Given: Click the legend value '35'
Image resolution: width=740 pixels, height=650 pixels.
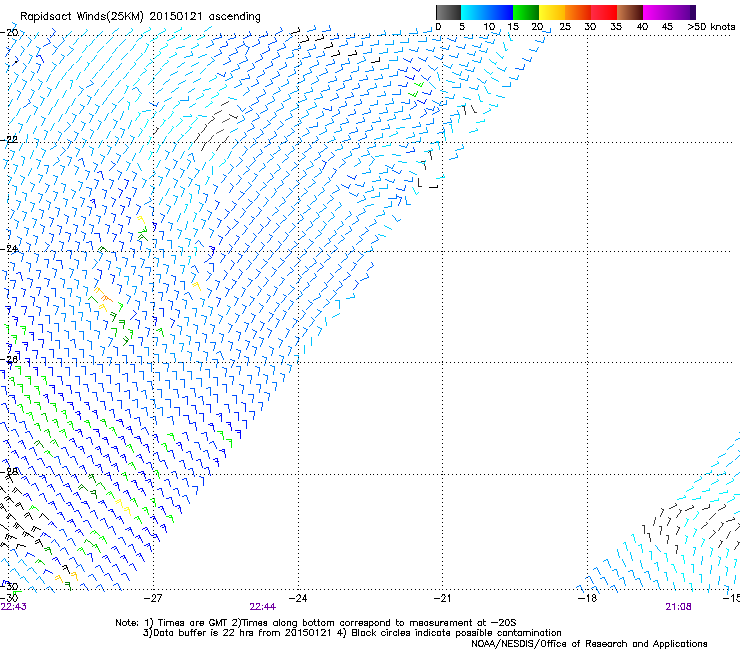Looking at the screenshot, I should (x=616, y=27).
